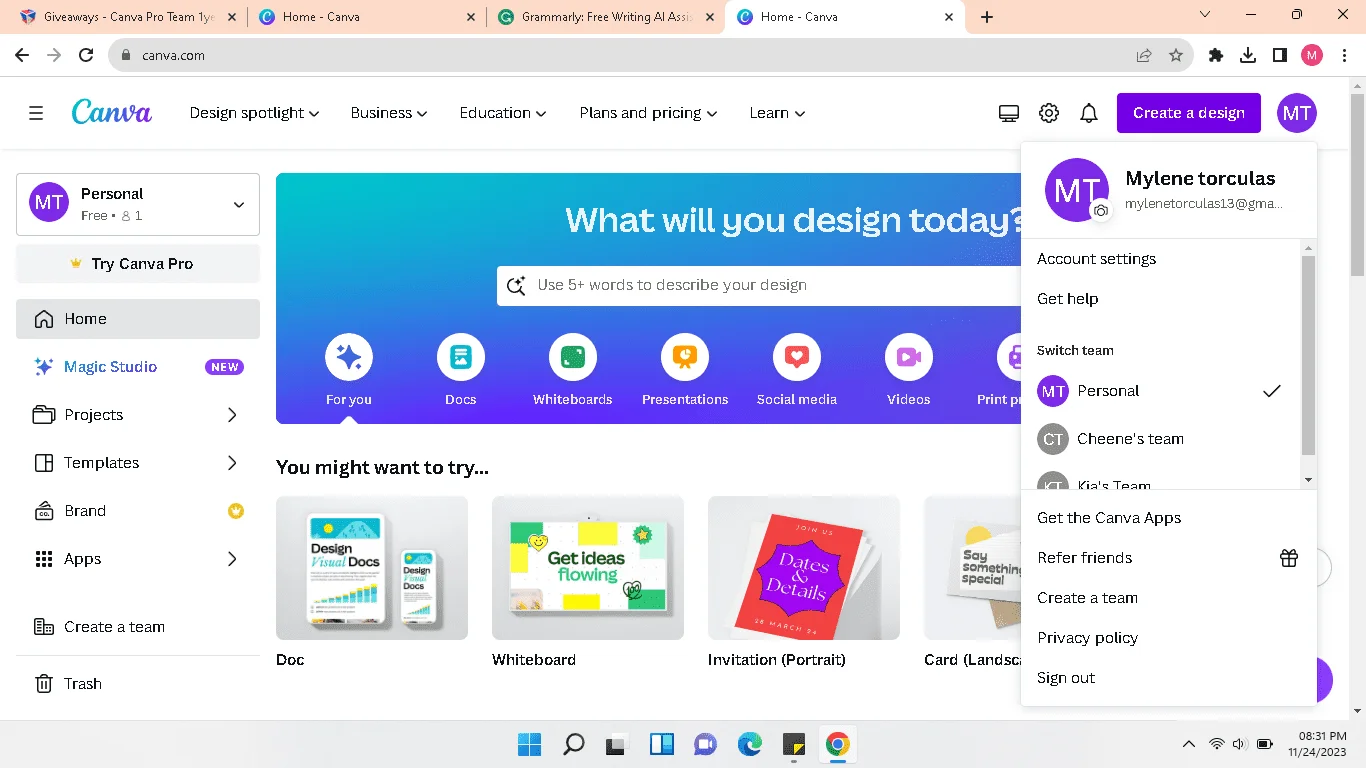Image resolution: width=1366 pixels, height=768 pixels.
Task: Expand the Plans and pricing menu
Action: tap(648, 113)
